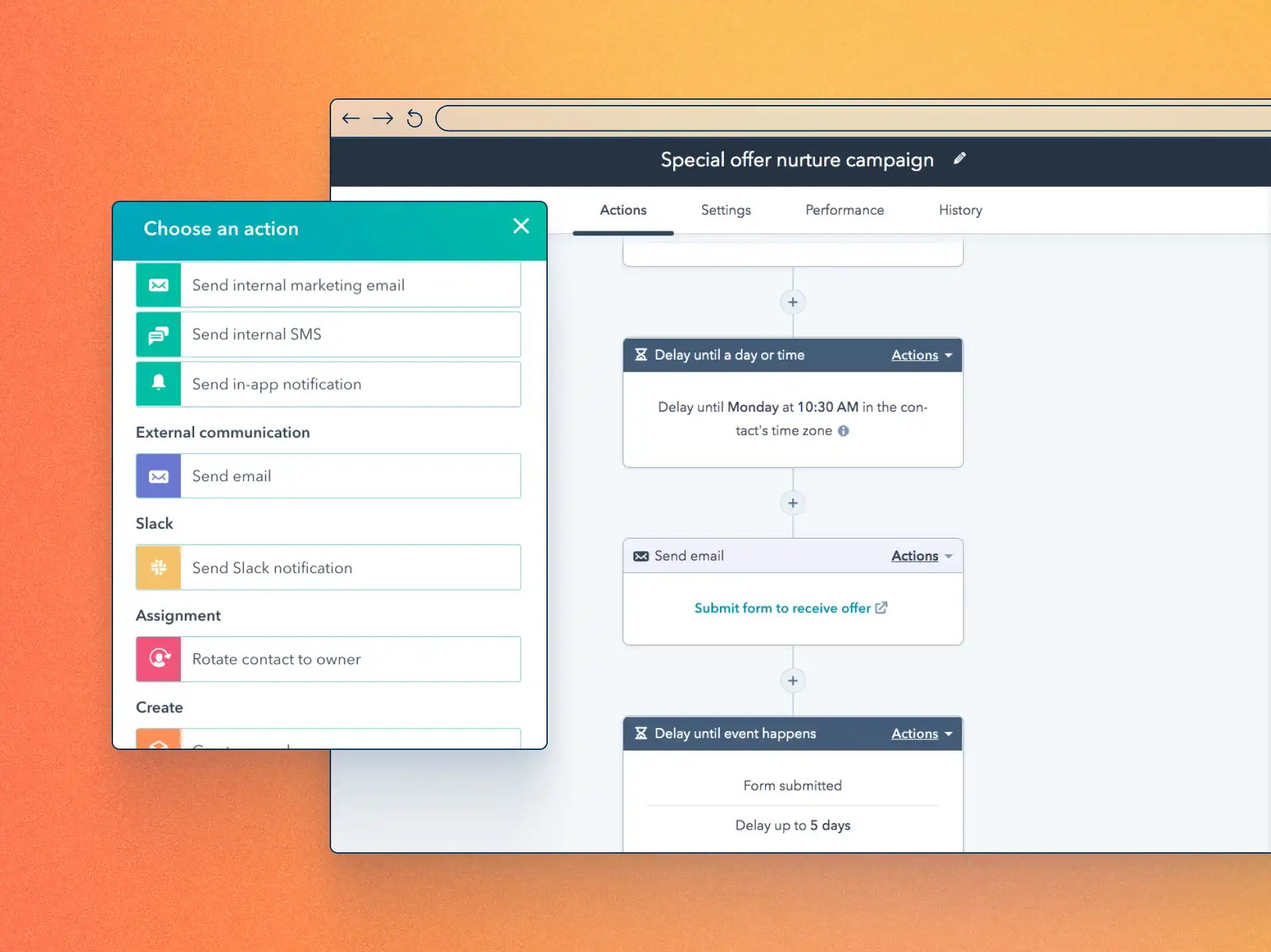Select Send in-app notification action
This screenshot has height=952, width=1271.
[x=328, y=384]
